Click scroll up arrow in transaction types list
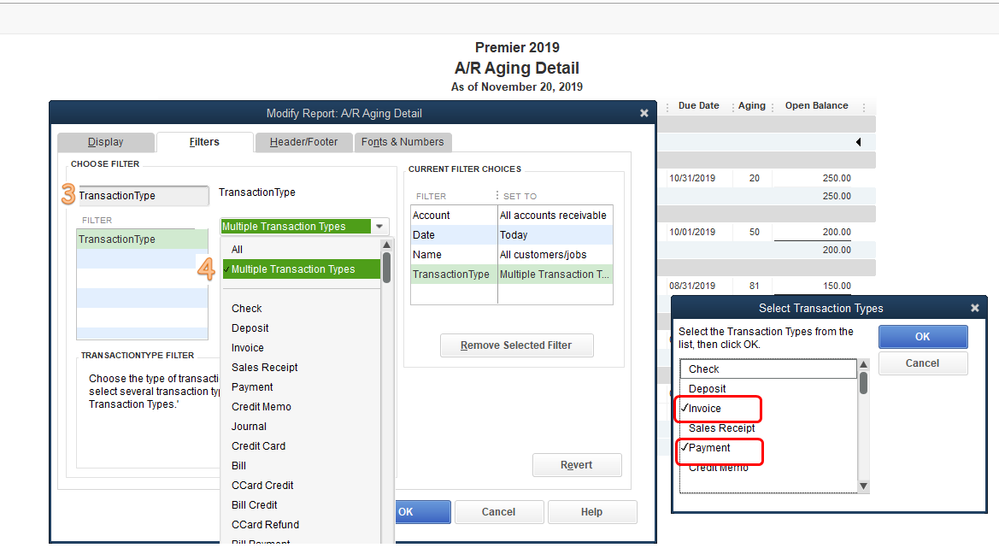Viewport: 999px width, 555px height. click(864, 364)
